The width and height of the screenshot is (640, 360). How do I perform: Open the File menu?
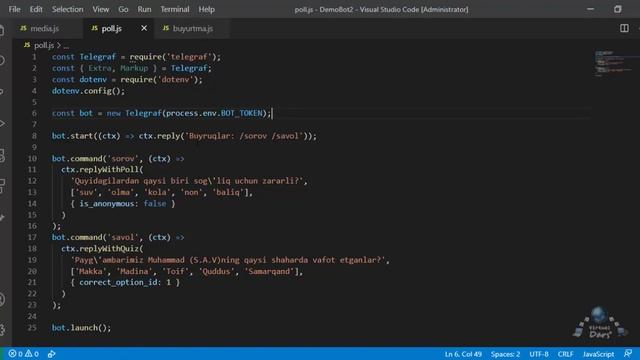click(x=15, y=9)
